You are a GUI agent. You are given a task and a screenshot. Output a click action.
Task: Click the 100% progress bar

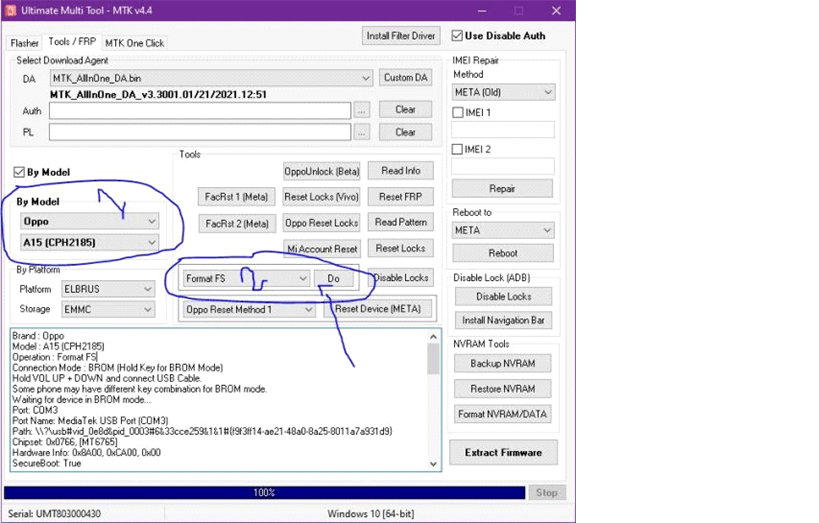pos(264,493)
